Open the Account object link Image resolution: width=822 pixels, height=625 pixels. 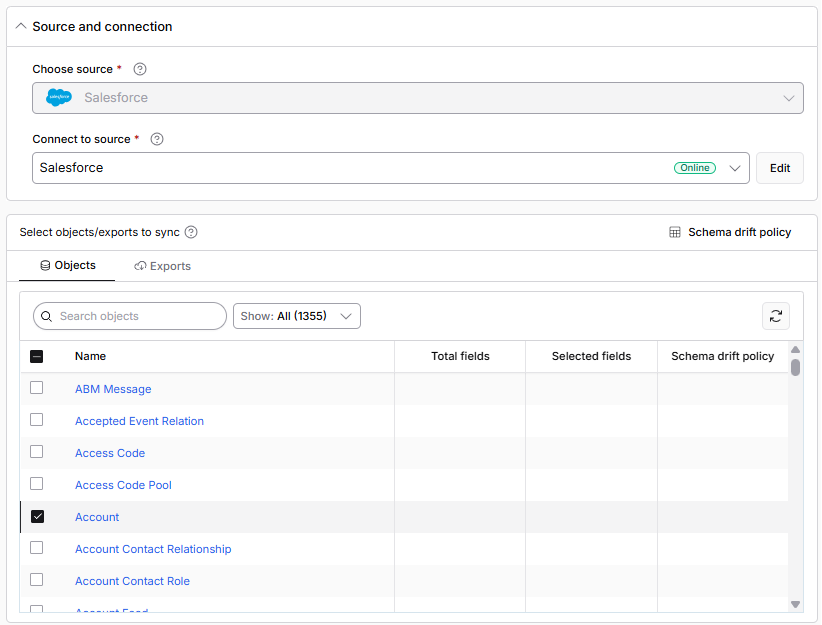click(97, 517)
